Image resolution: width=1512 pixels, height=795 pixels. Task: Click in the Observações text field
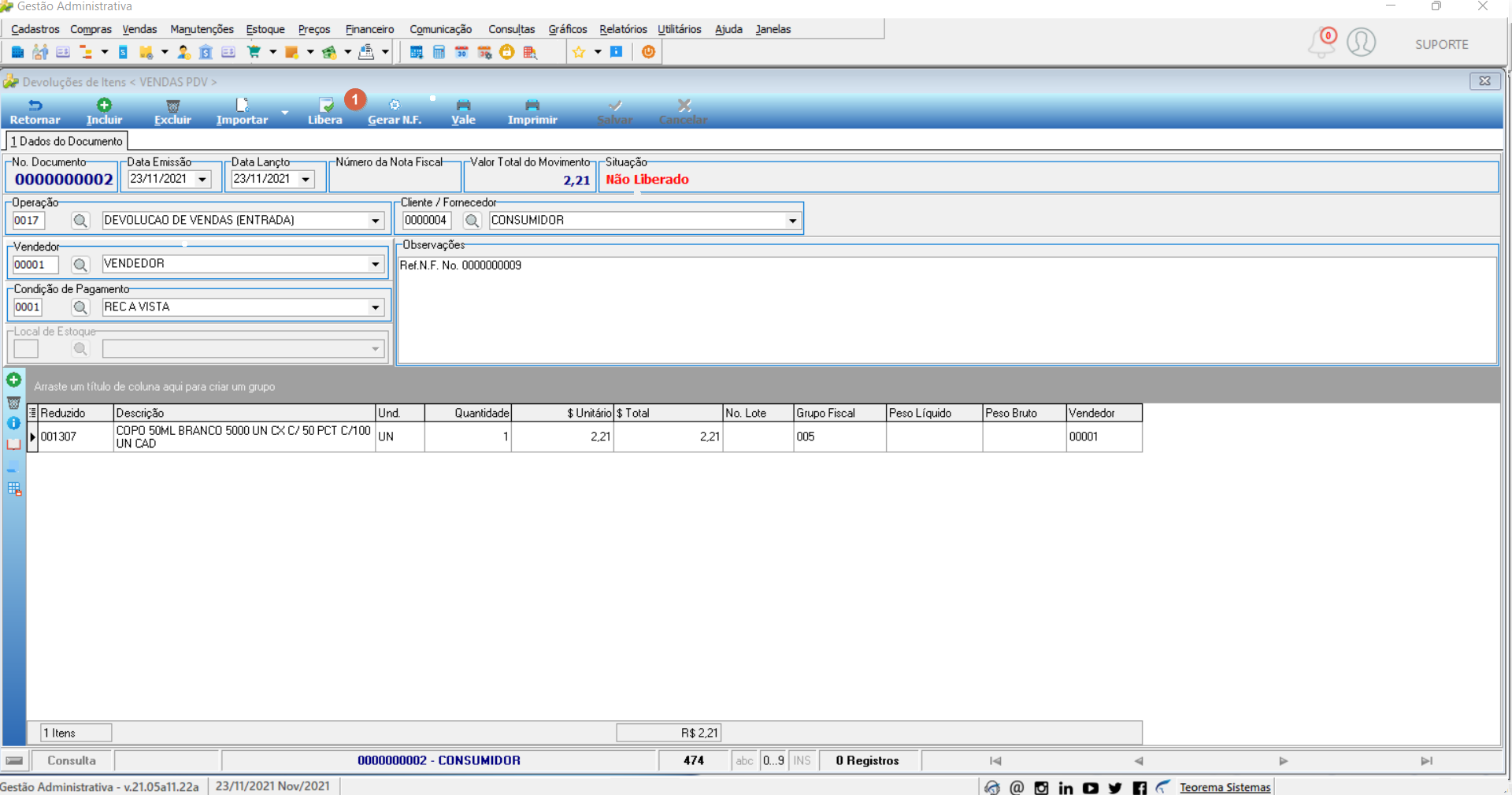pos(947,310)
